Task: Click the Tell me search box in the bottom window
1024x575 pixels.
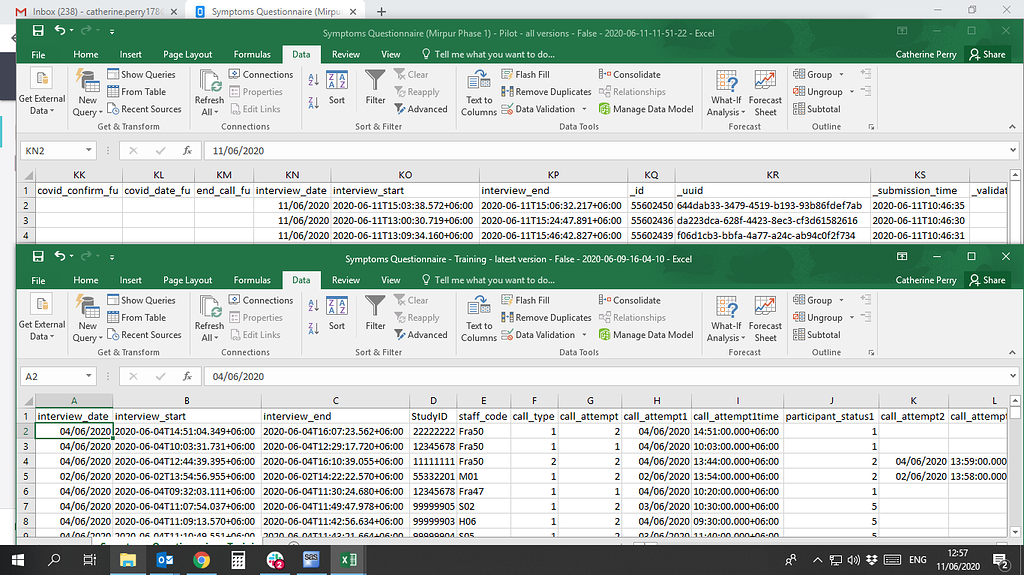Action: (493, 280)
